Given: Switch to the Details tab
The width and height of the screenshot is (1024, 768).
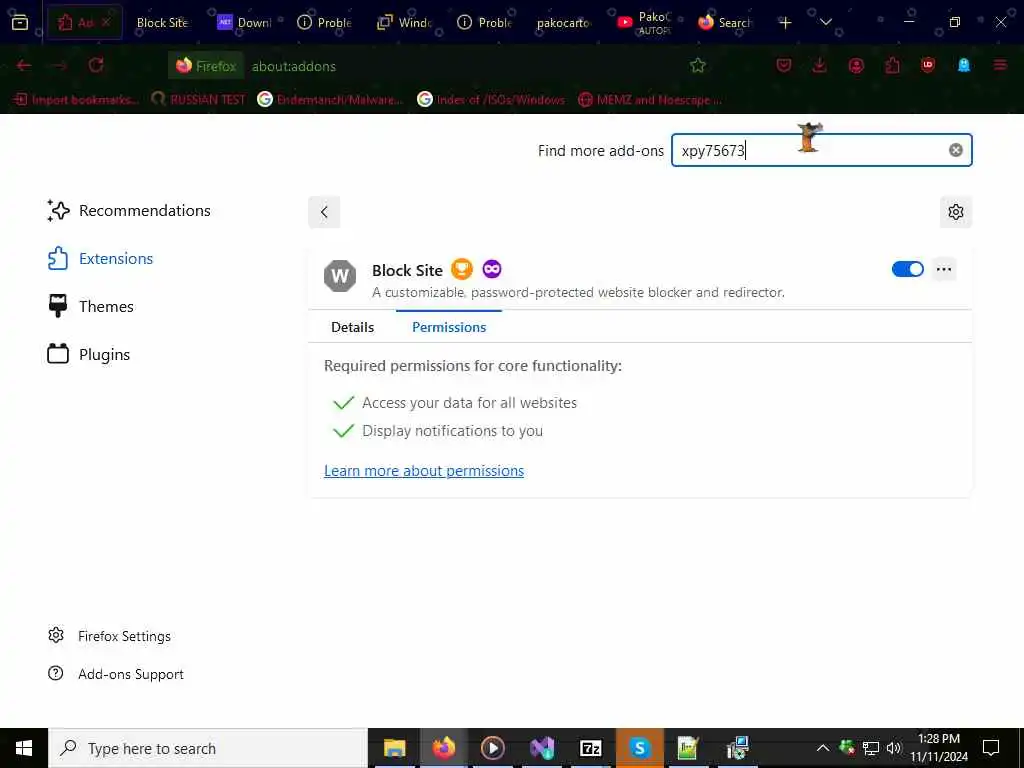Looking at the screenshot, I should (352, 327).
